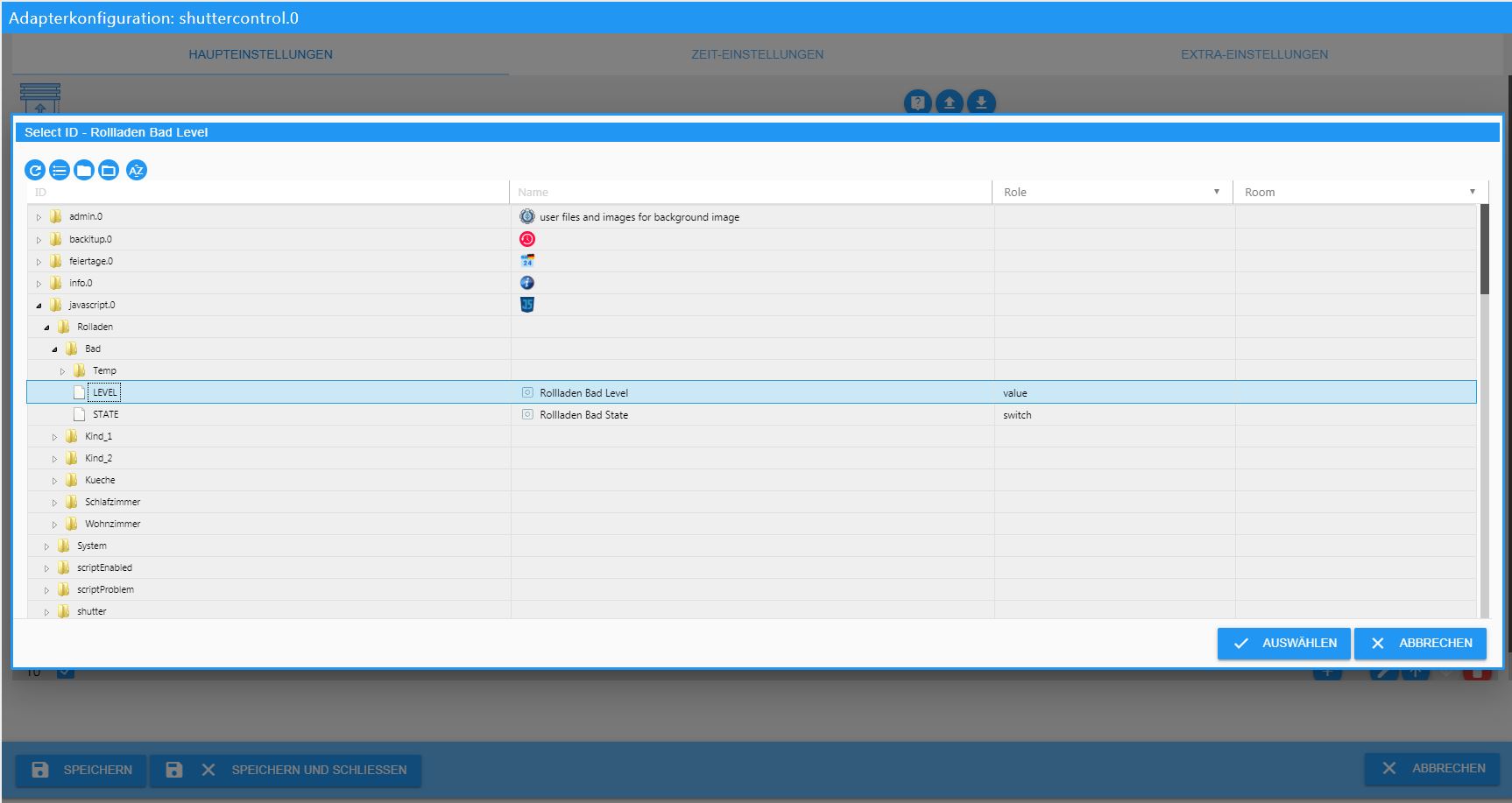Select the LEVEL tree item
Screen dimensions: 1512x803
coord(104,392)
